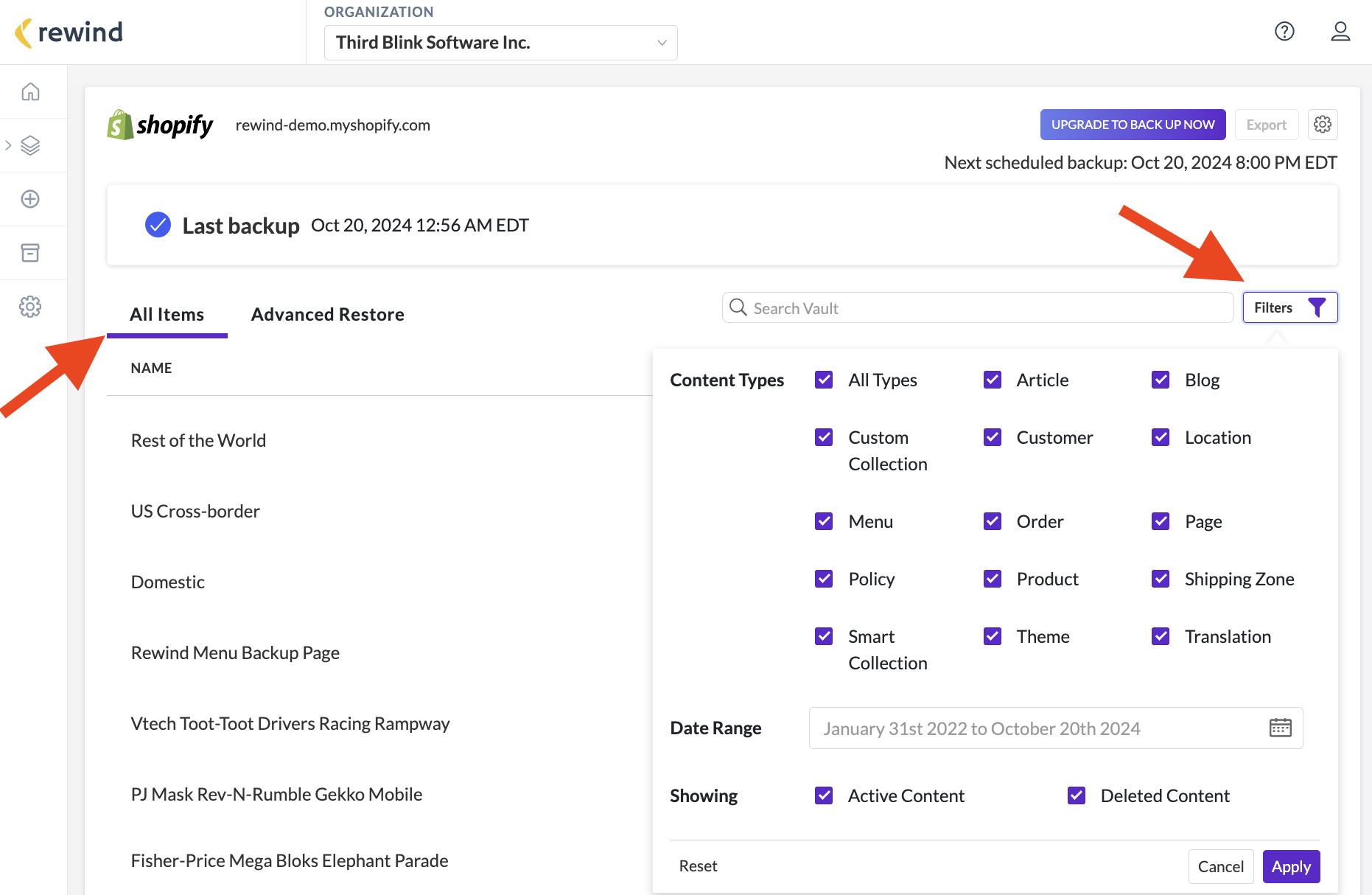Toggle the Page checkbox
The width and height of the screenshot is (1372, 895).
pos(1161,521)
